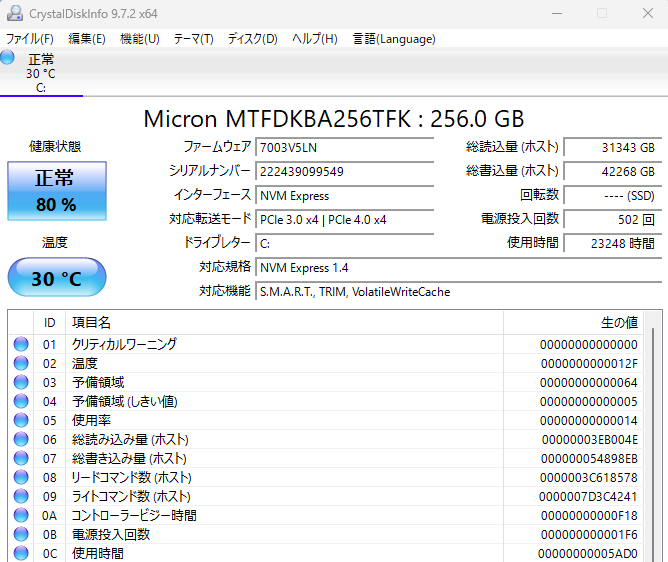Click the 生の値 column header

tap(617, 322)
